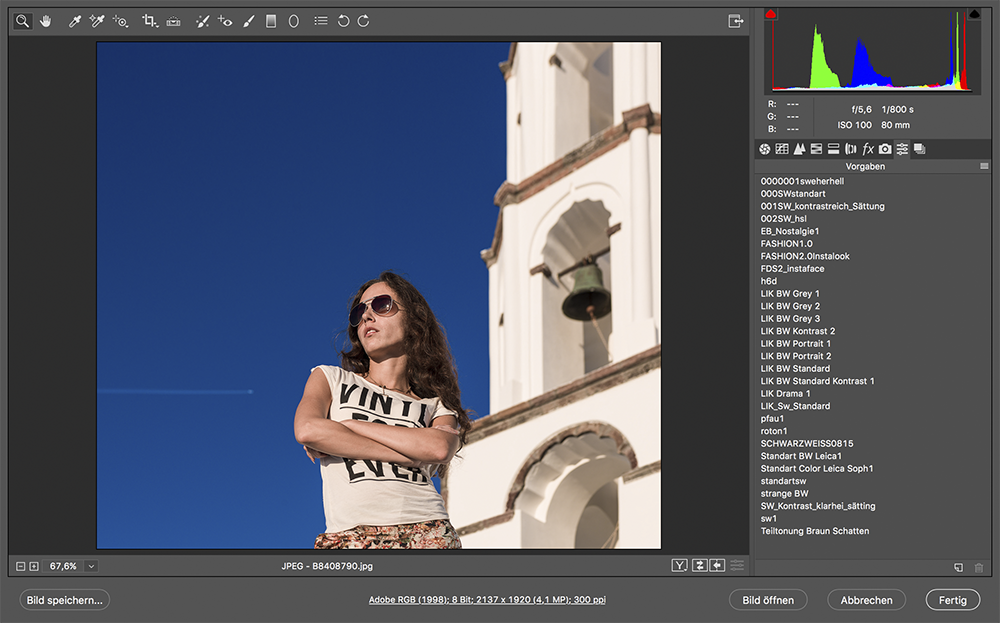
Task: Copy current settings to before
Action: click(x=717, y=566)
